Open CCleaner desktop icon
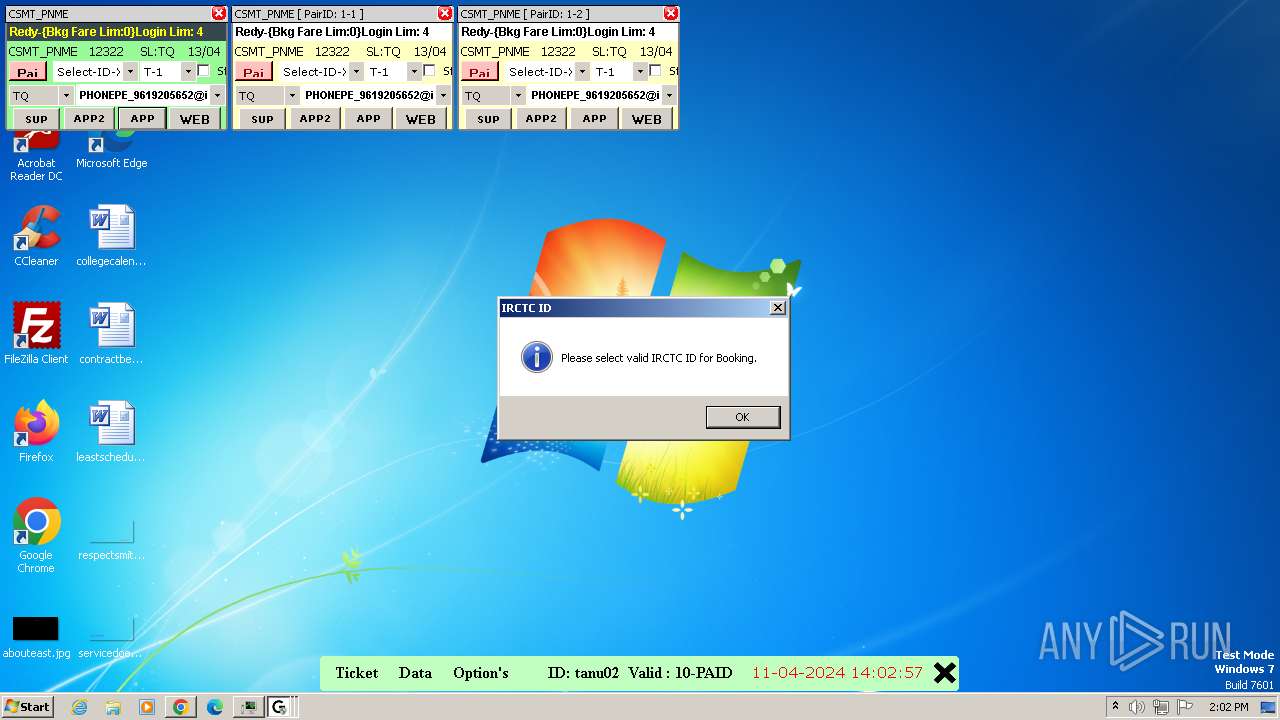This screenshot has height=720, width=1280. (x=36, y=236)
